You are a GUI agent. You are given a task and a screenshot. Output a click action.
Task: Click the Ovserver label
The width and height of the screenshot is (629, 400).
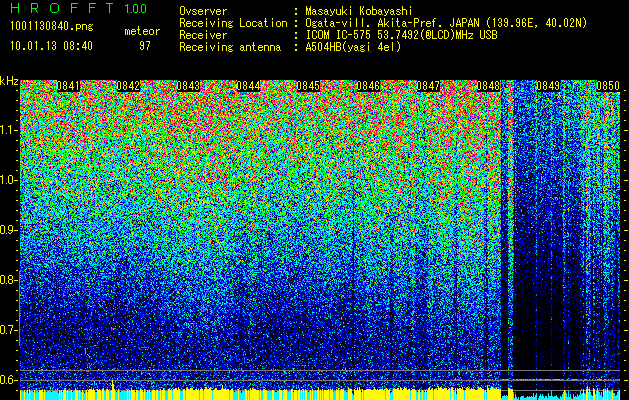(x=203, y=11)
